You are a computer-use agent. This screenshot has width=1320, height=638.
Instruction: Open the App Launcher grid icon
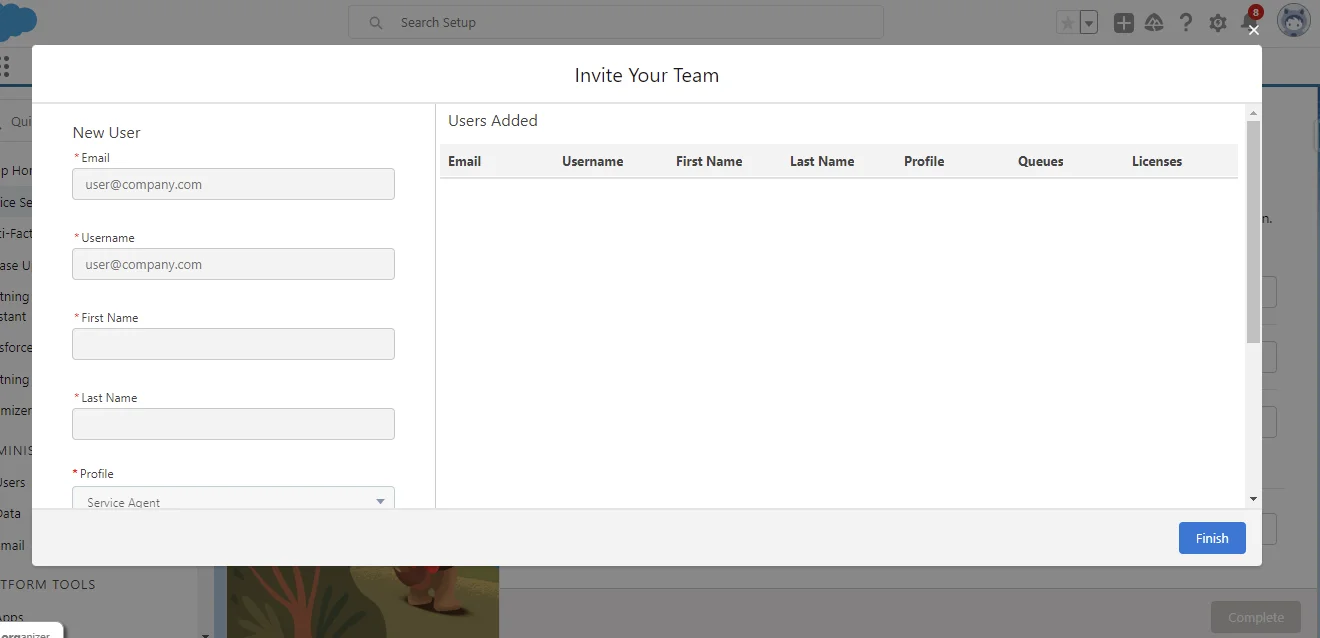click(x=4, y=65)
